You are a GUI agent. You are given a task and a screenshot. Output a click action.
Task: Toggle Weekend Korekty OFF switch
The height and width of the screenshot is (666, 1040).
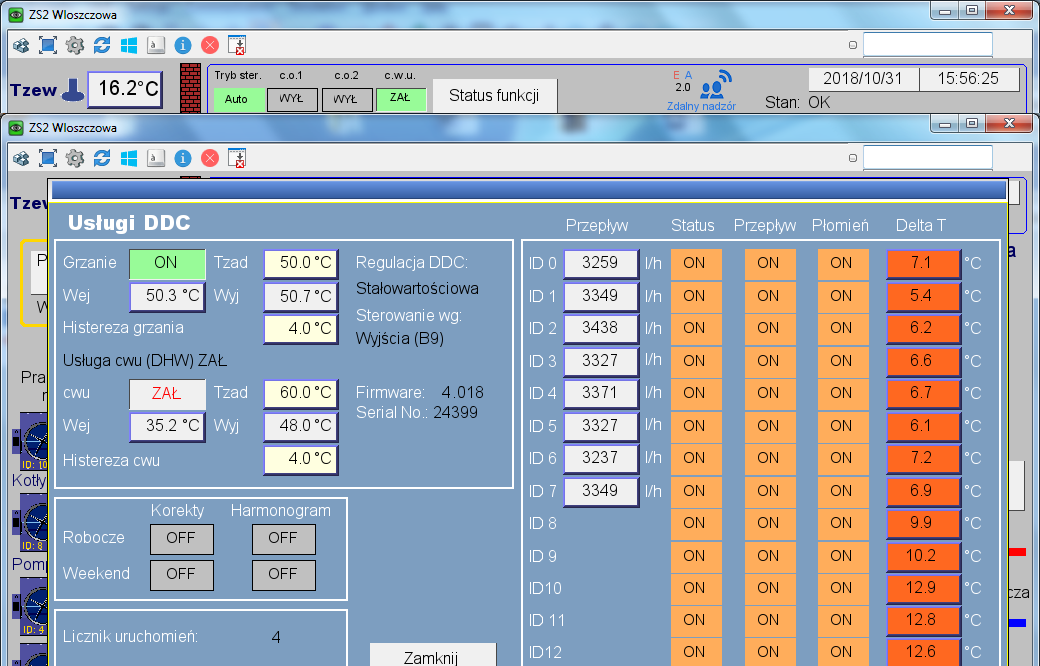click(x=182, y=574)
